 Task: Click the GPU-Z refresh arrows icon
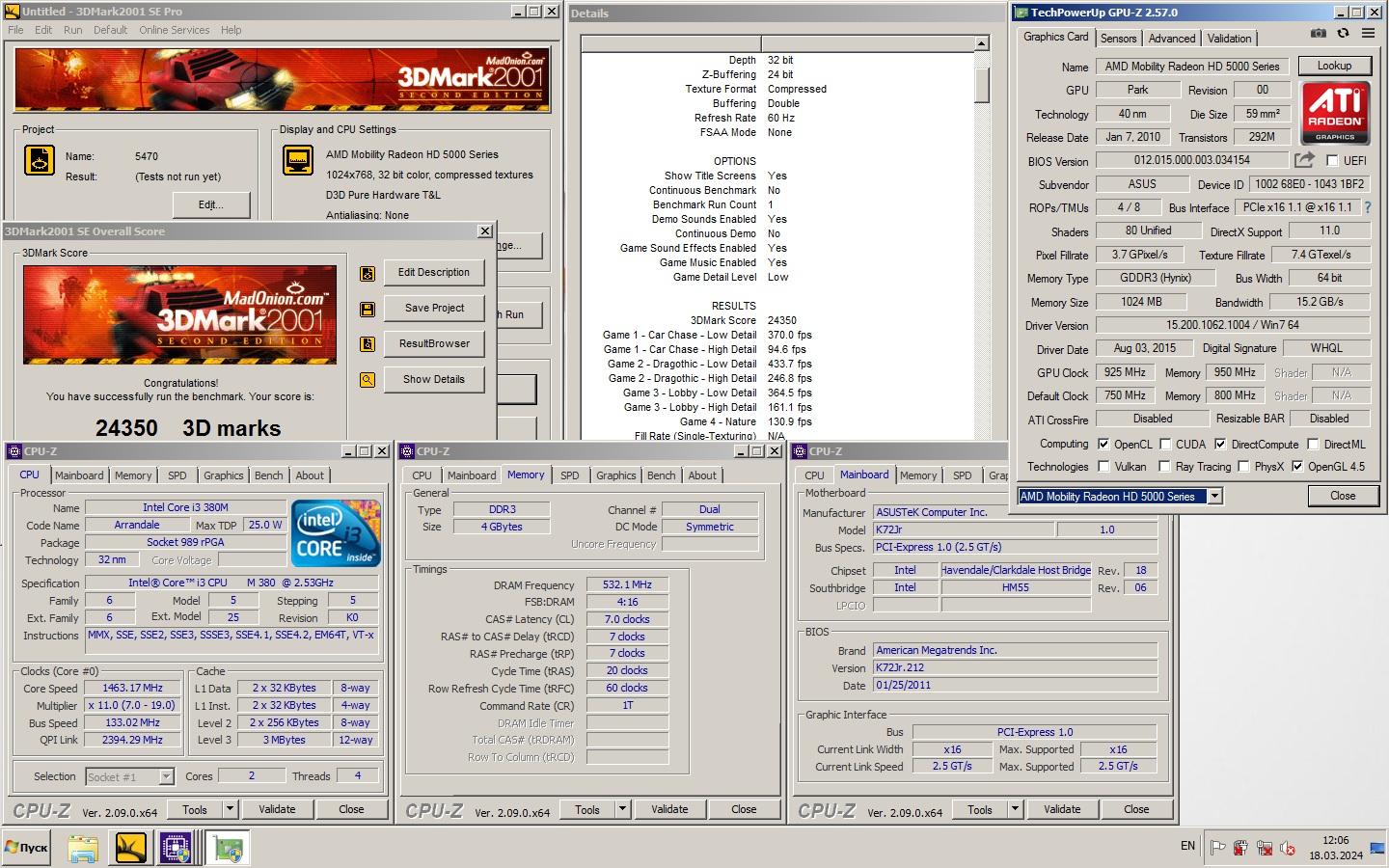point(1343,33)
